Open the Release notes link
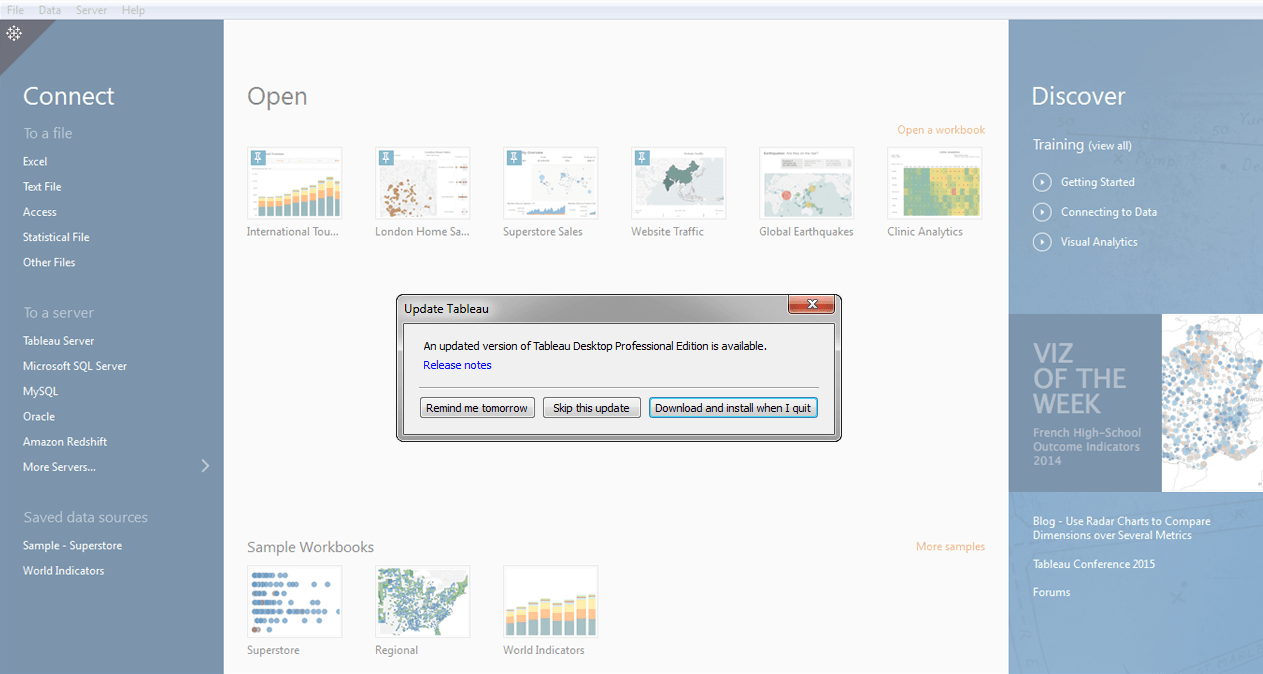The height and width of the screenshot is (674, 1263). 457,365
